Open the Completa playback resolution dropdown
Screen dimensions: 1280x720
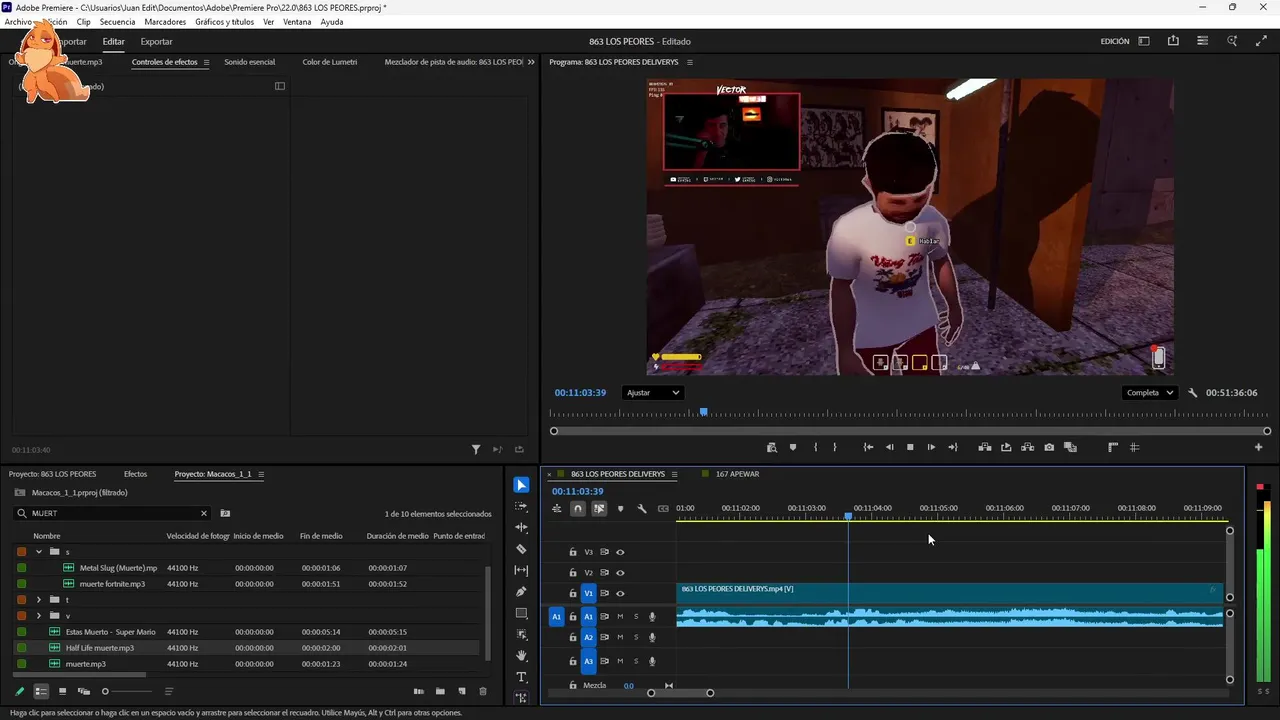[1150, 393]
